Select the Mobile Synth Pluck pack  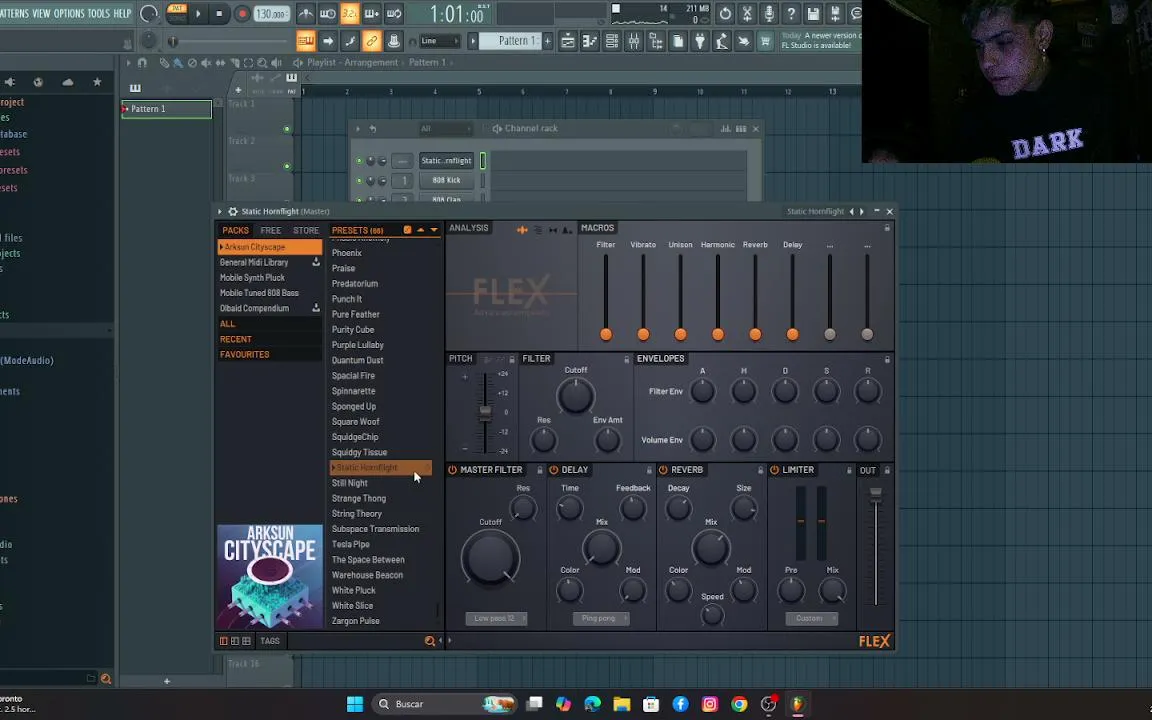pyautogui.click(x=252, y=278)
